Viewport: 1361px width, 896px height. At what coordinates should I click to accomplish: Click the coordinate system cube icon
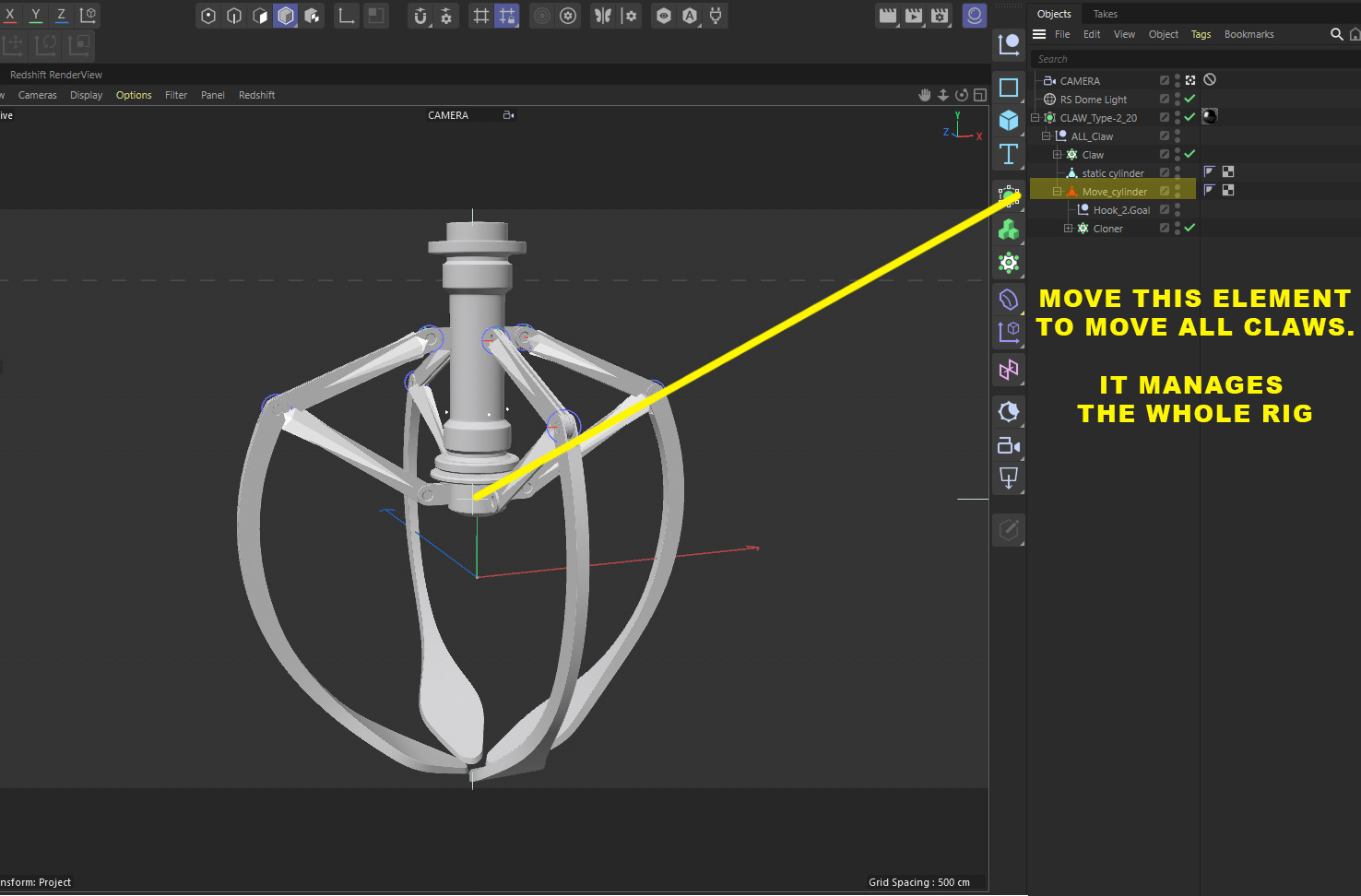[89, 15]
